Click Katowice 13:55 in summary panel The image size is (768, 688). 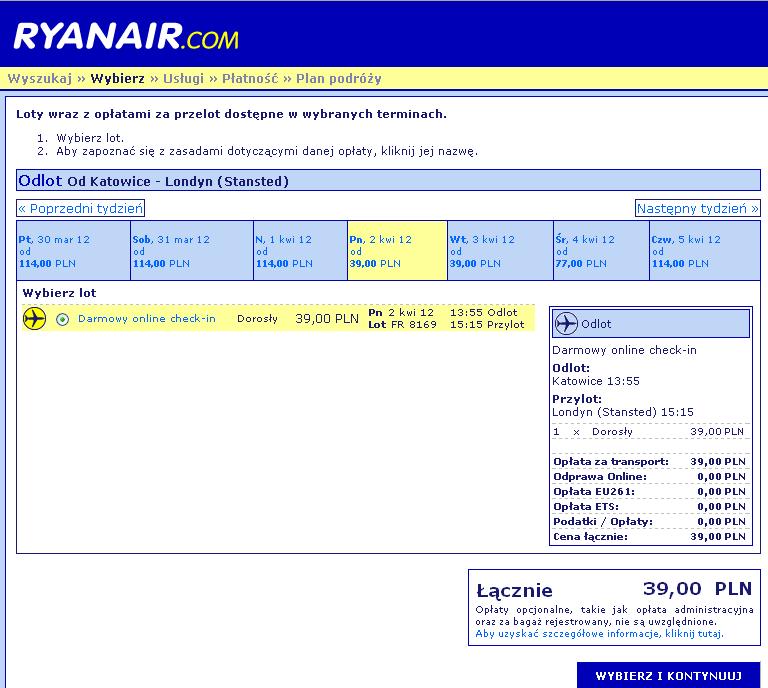[x=596, y=381]
